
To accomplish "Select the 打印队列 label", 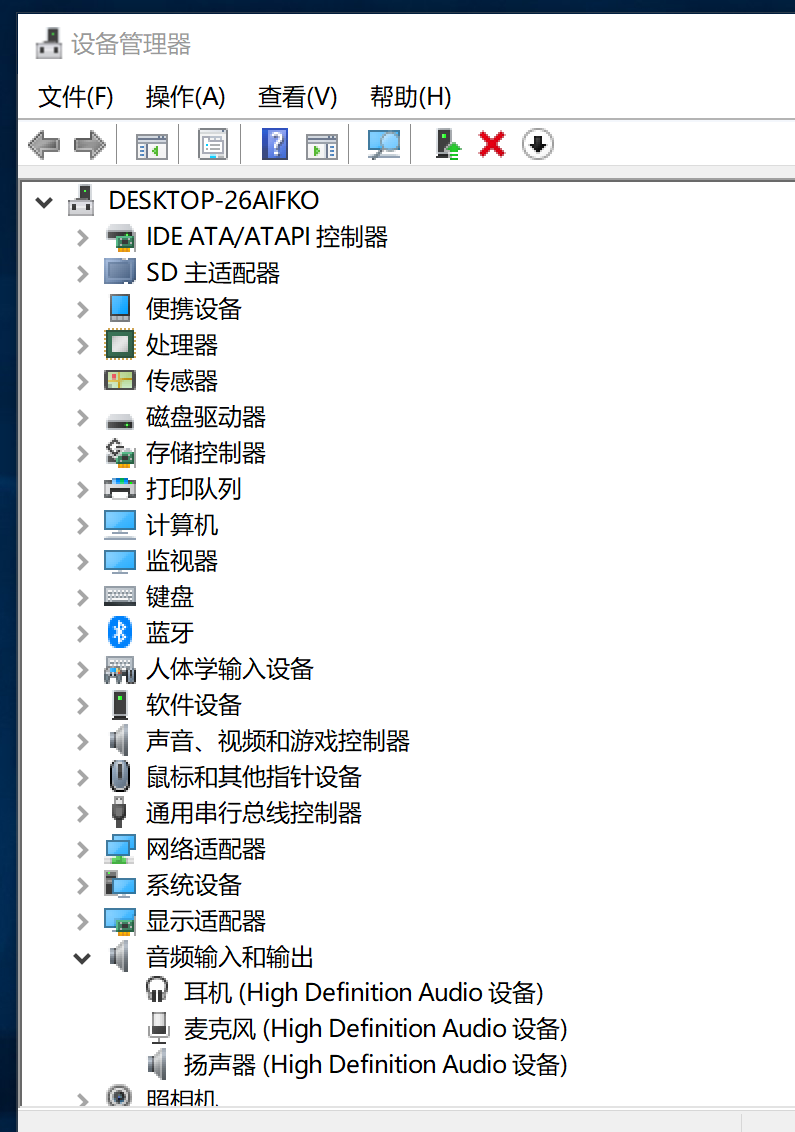I will 194,489.
